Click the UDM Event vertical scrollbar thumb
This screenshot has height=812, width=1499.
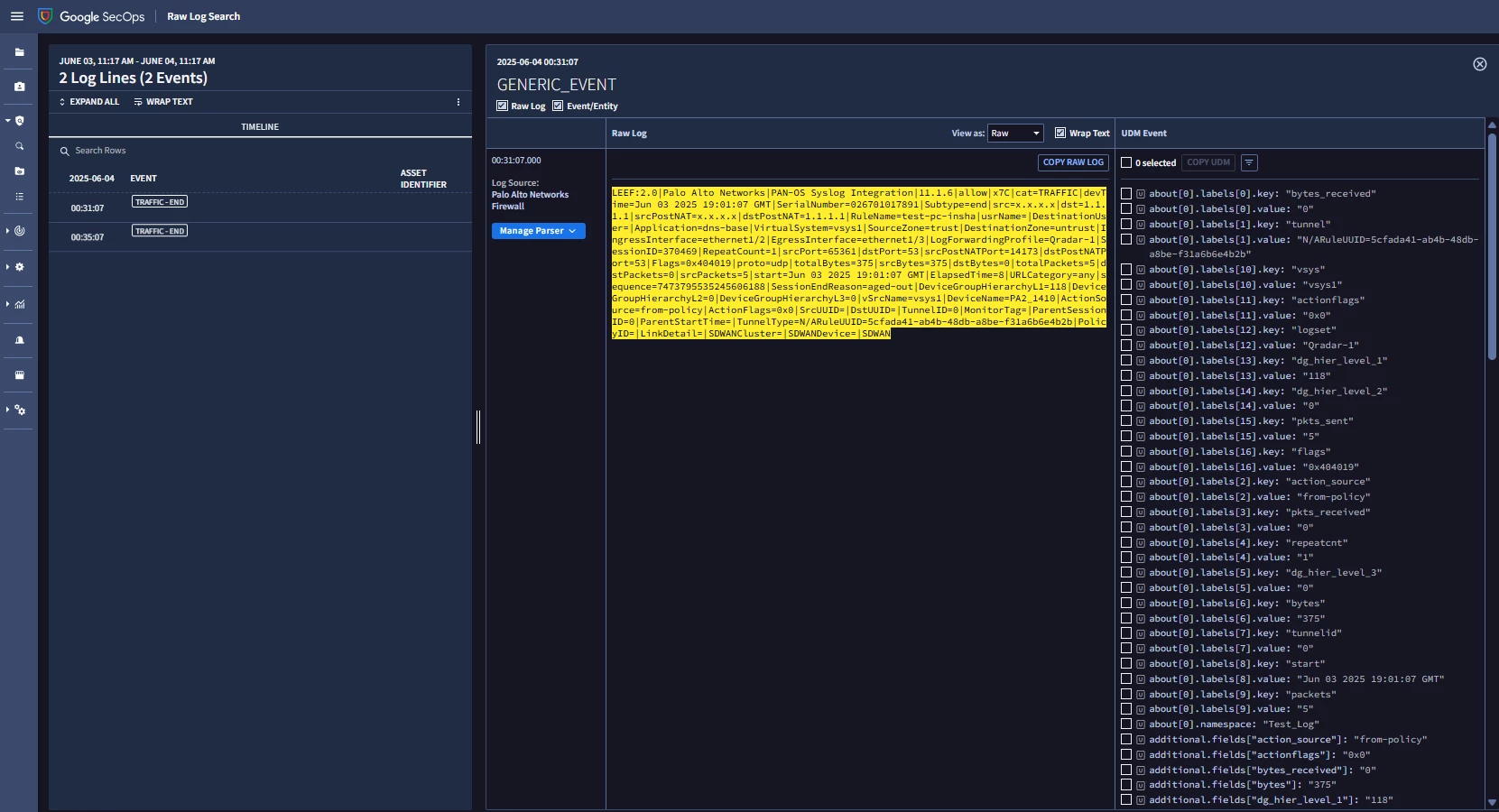click(1492, 248)
